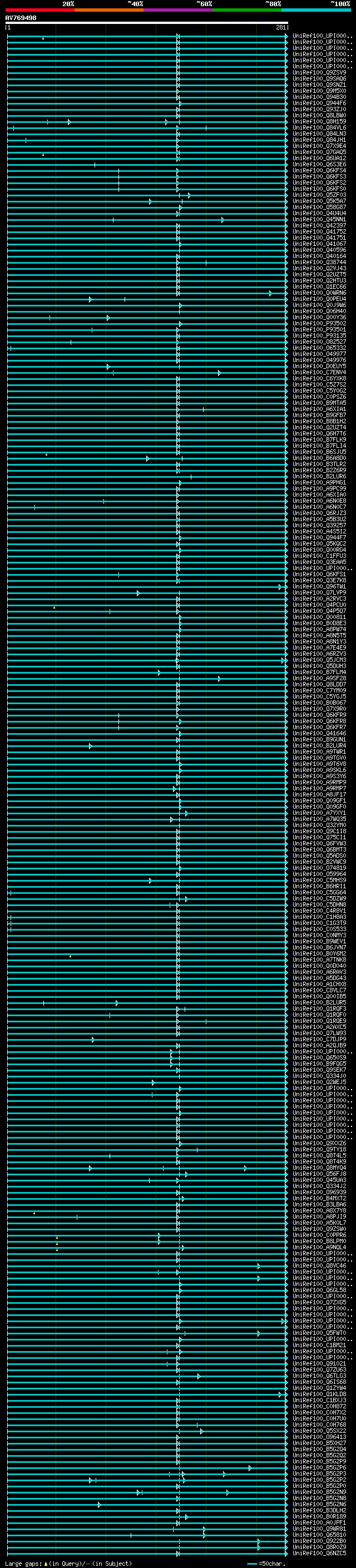
Task: Select label UniRef100_B7FLK9
Action: coord(319,440)
